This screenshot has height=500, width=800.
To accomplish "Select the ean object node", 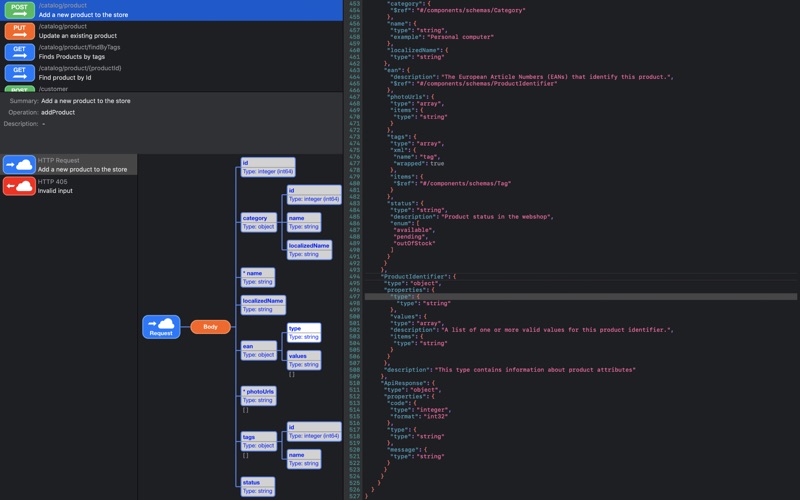I will [259, 351].
